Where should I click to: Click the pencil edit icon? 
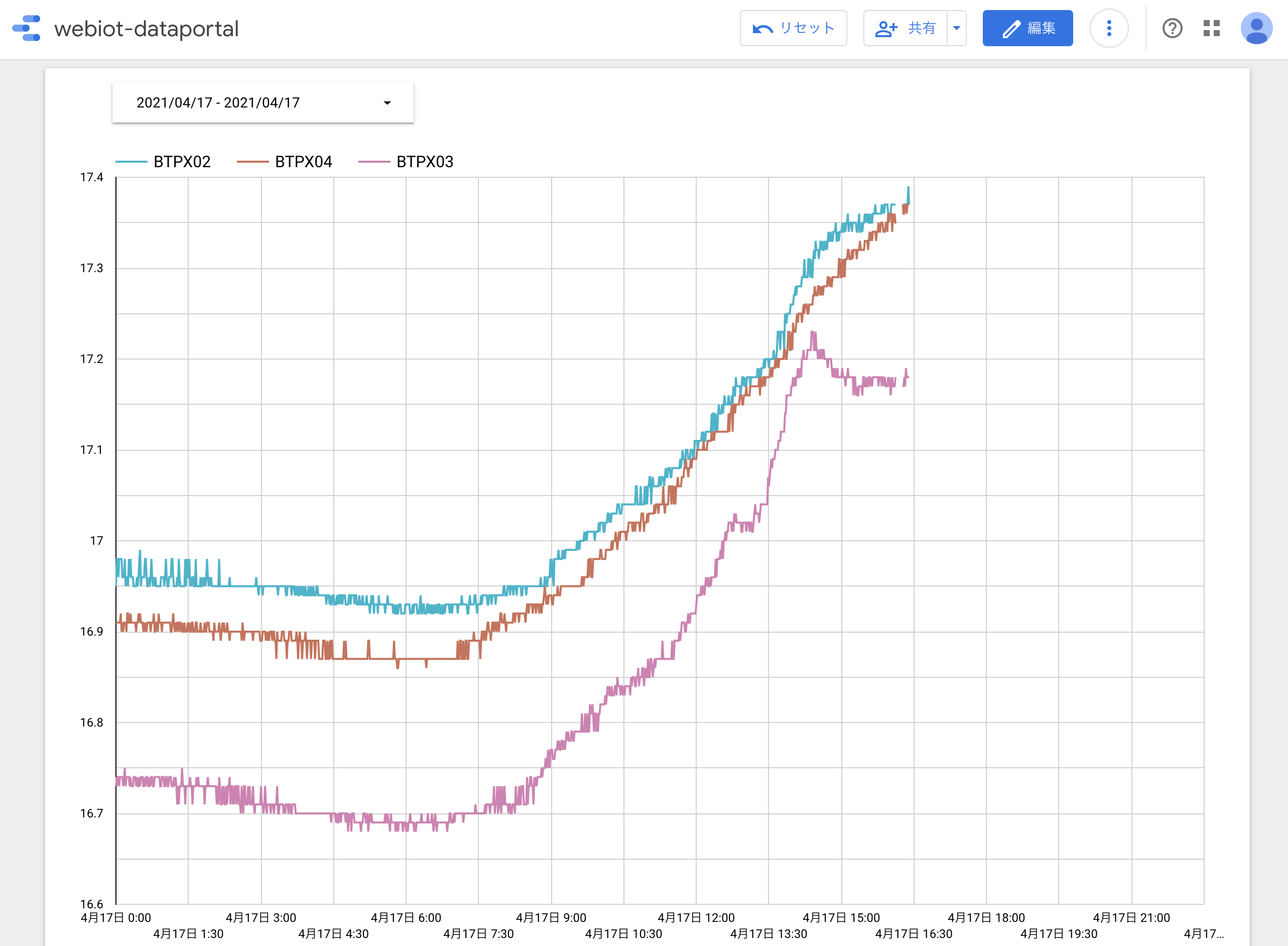click(1011, 29)
